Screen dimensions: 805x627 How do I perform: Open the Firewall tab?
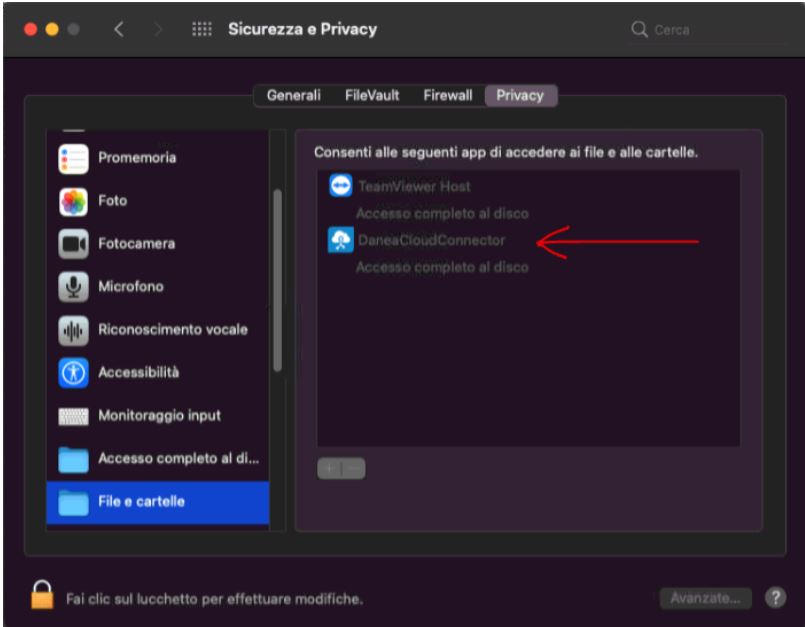click(x=448, y=96)
